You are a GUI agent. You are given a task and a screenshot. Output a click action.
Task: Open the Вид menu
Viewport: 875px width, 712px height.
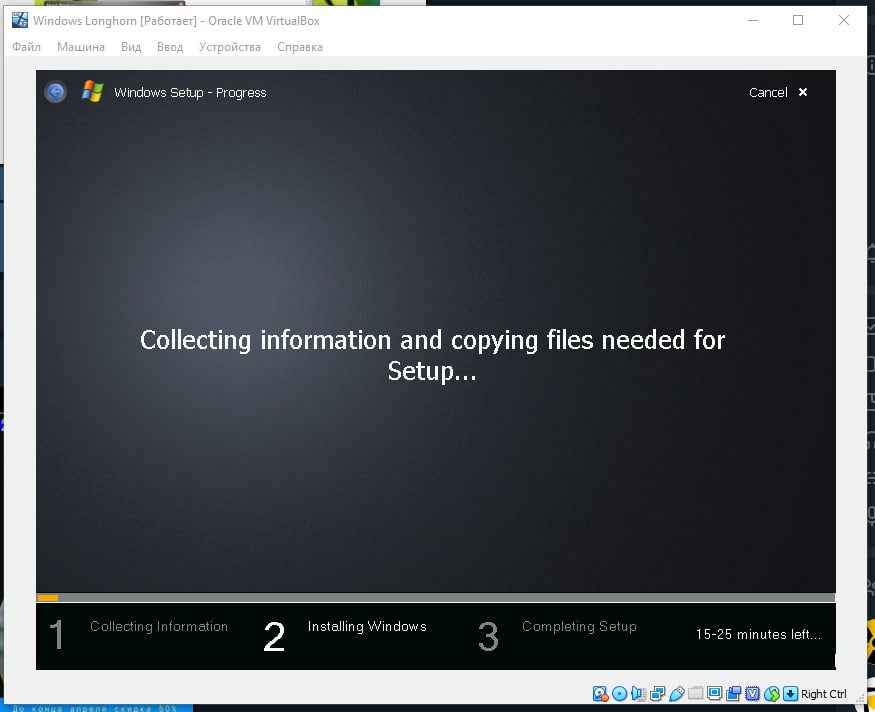[131, 47]
